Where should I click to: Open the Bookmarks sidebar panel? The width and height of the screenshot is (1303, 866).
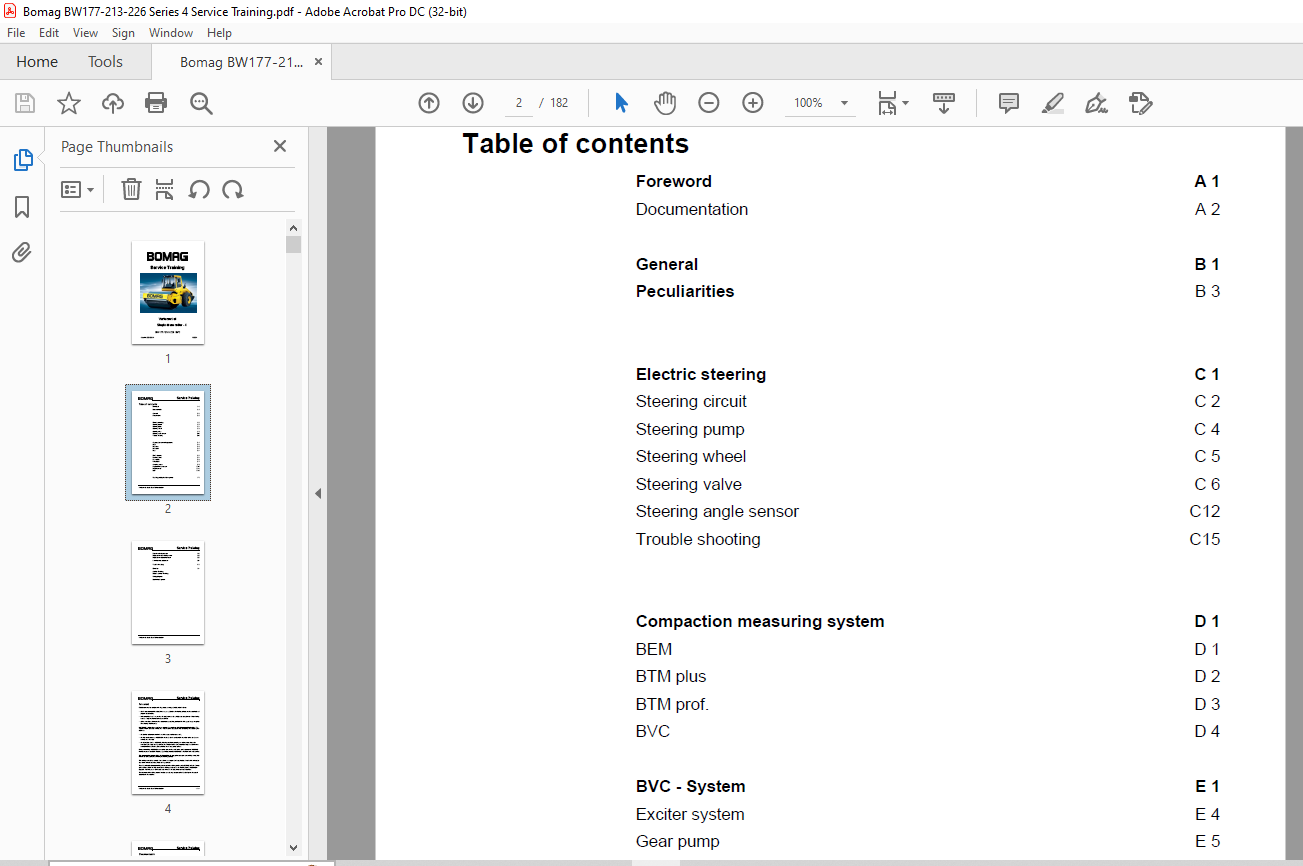pos(22,207)
